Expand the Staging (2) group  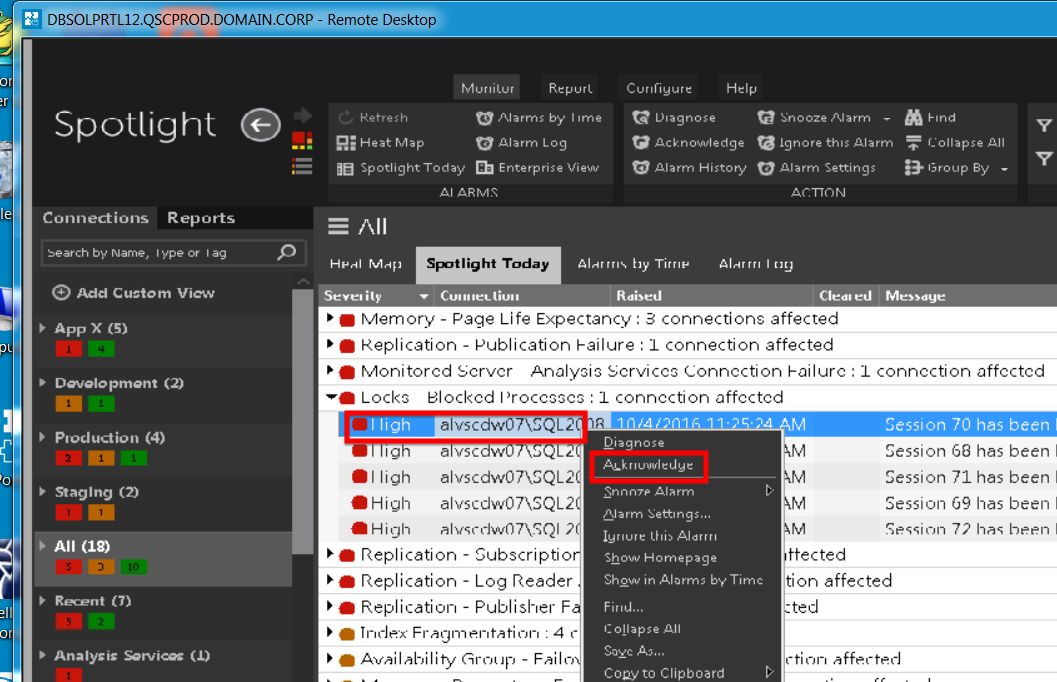click(x=42, y=492)
